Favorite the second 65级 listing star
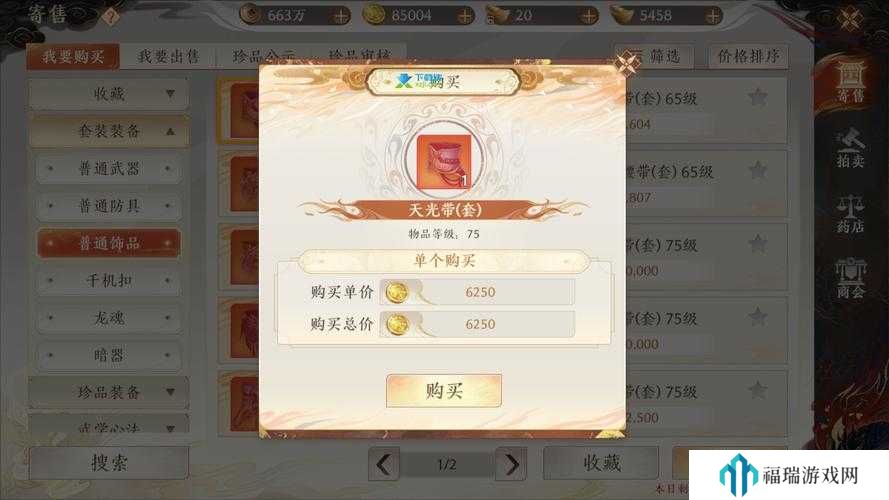This screenshot has width=889, height=500. pyautogui.click(x=757, y=170)
